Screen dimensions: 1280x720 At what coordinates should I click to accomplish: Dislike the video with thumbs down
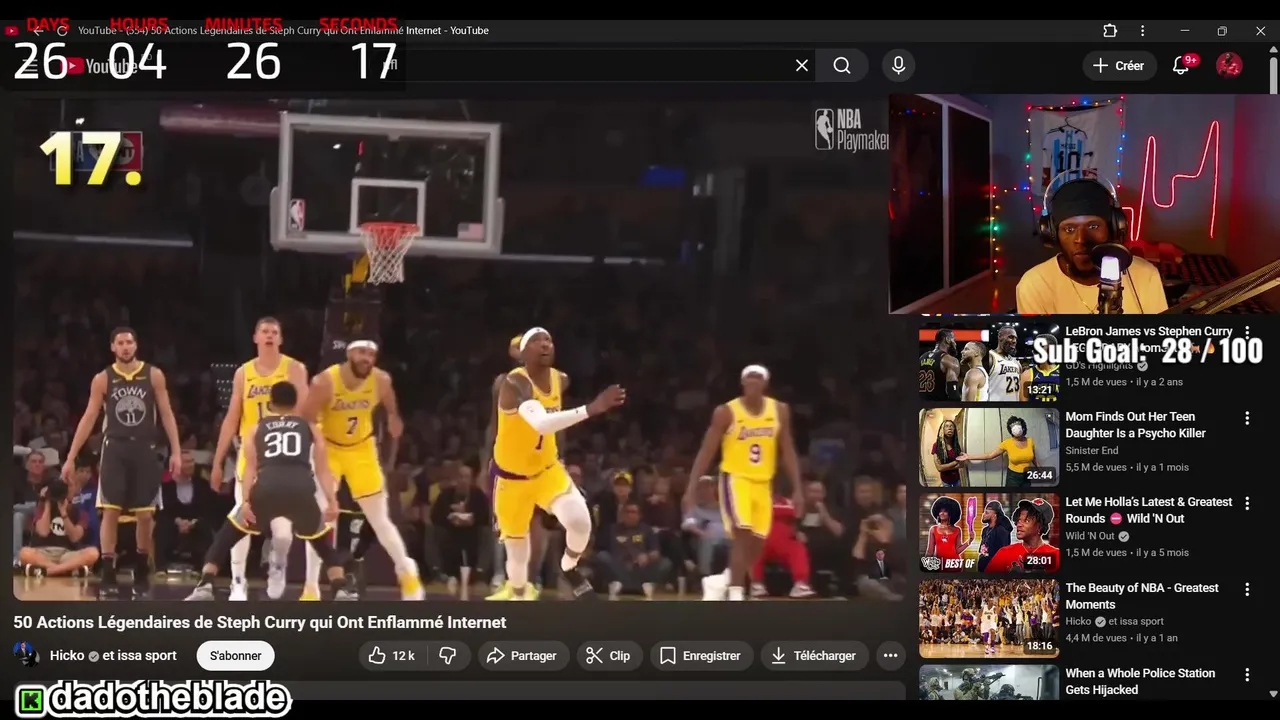pos(448,656)
